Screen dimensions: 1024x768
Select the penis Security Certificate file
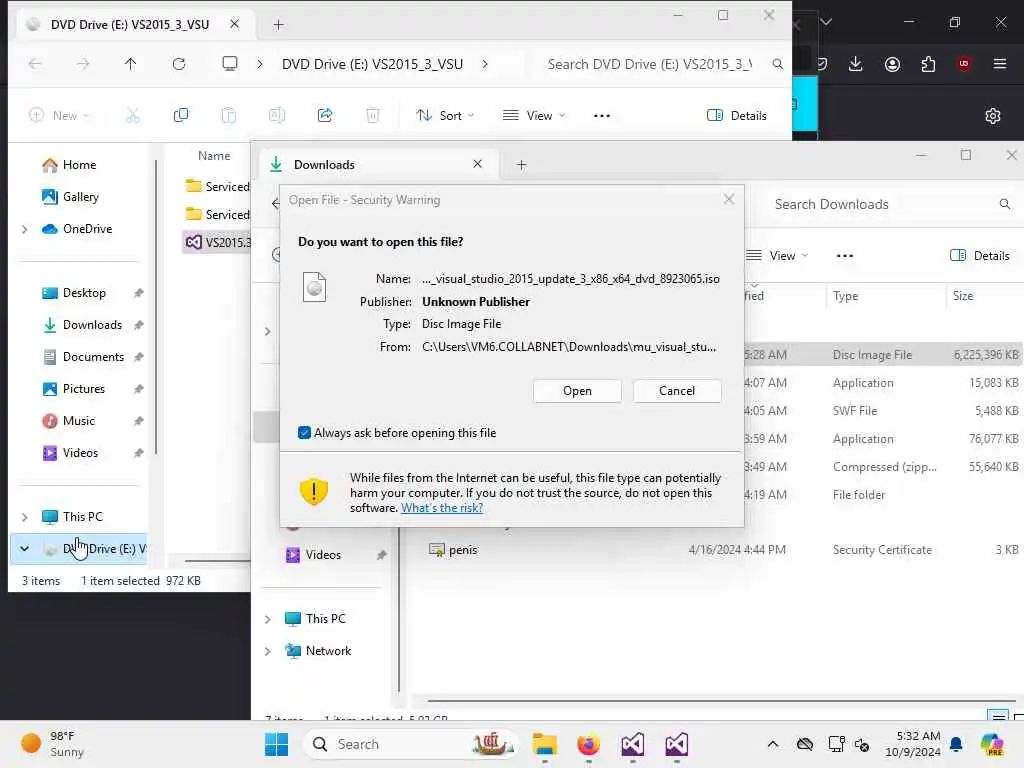462,550
